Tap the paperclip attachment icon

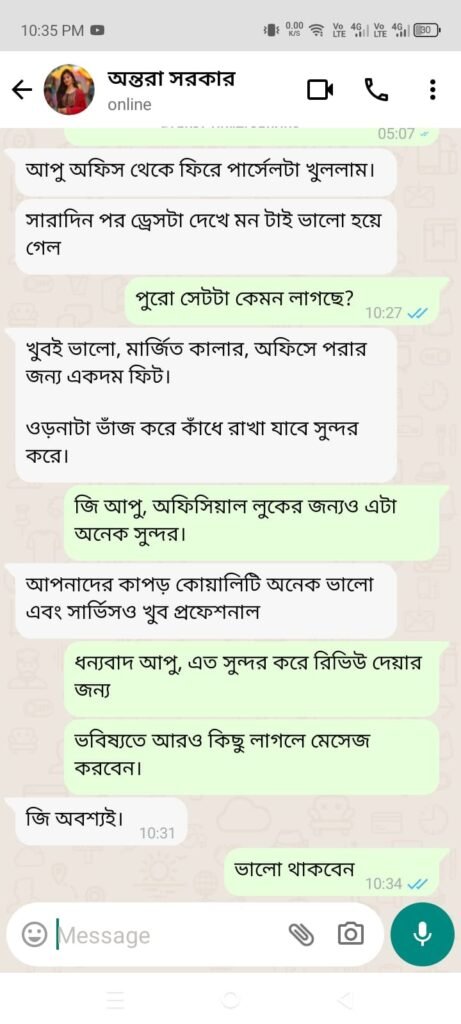301,935
